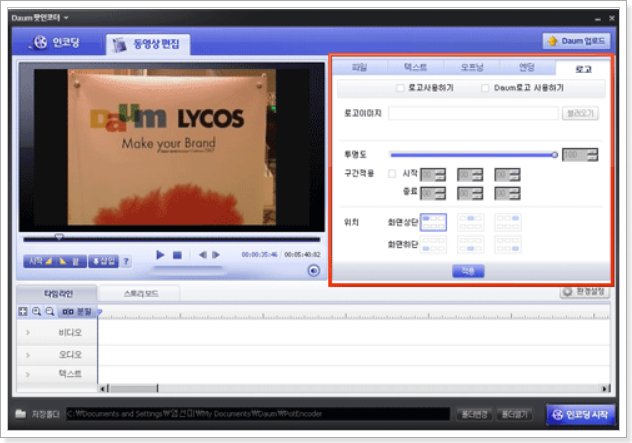Screen dimensions: 632x443
Task: Click the 저장폴더 folder icon
Action: coord(20,414)
